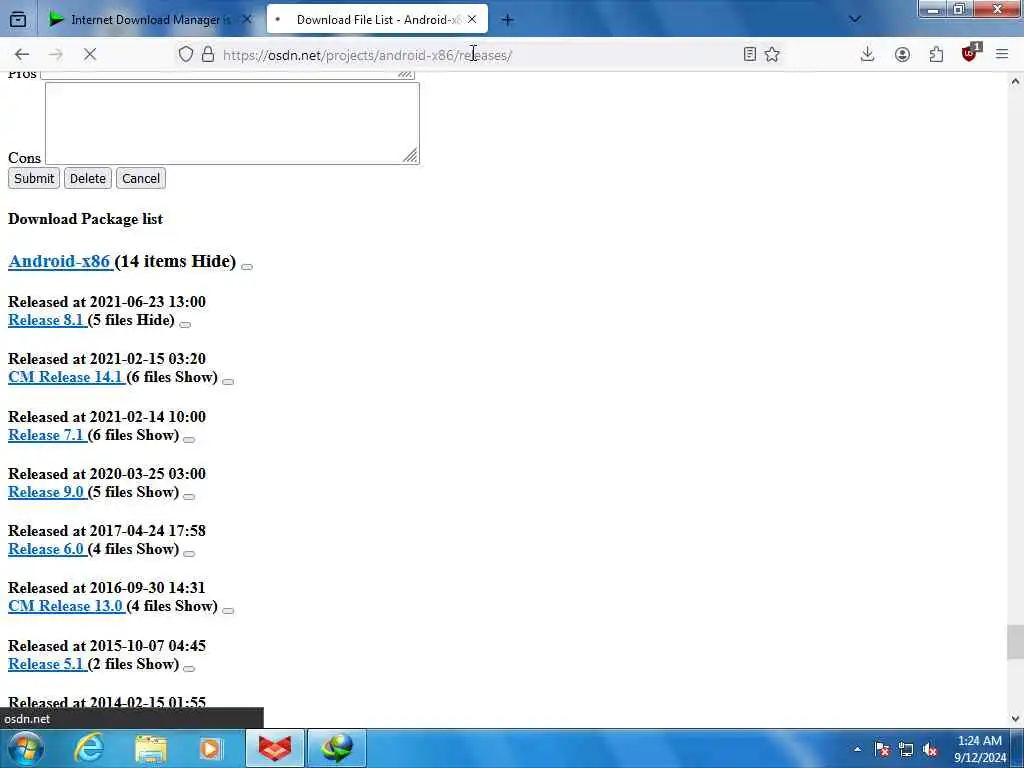Open Action Center flag tray icon

point(882,749)
